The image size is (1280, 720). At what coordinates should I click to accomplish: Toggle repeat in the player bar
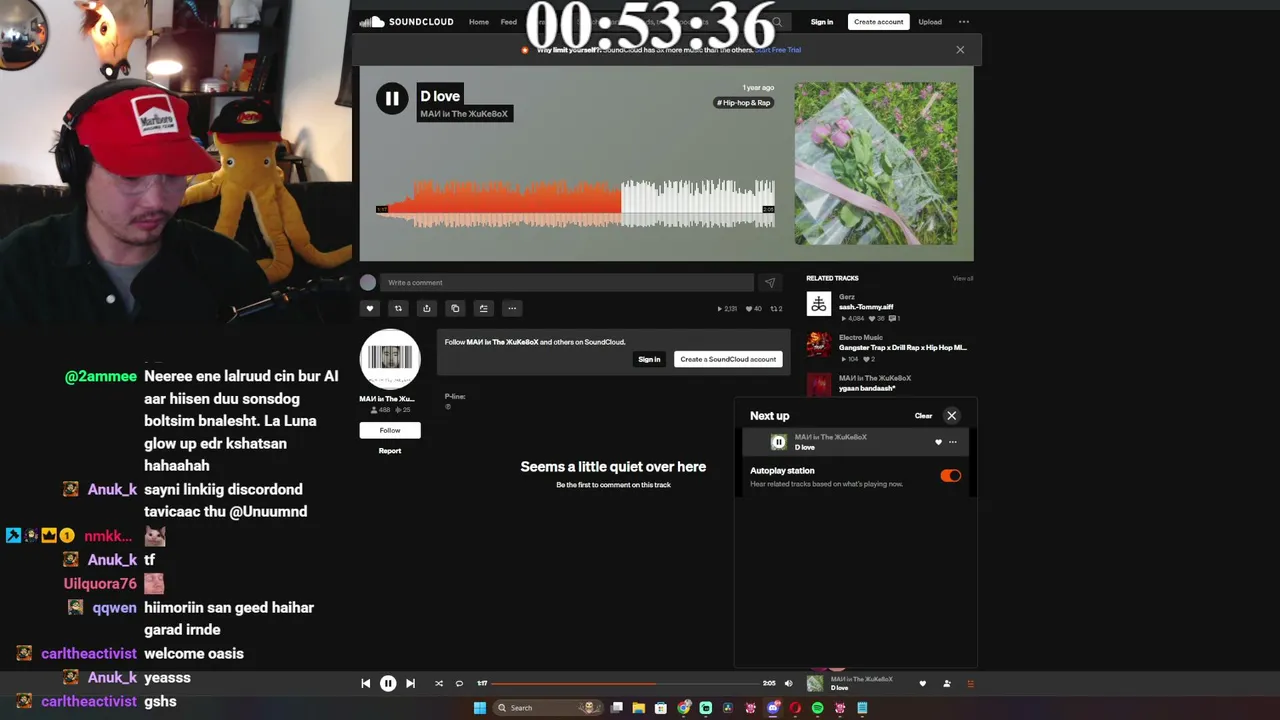click(x=459, y=684)
